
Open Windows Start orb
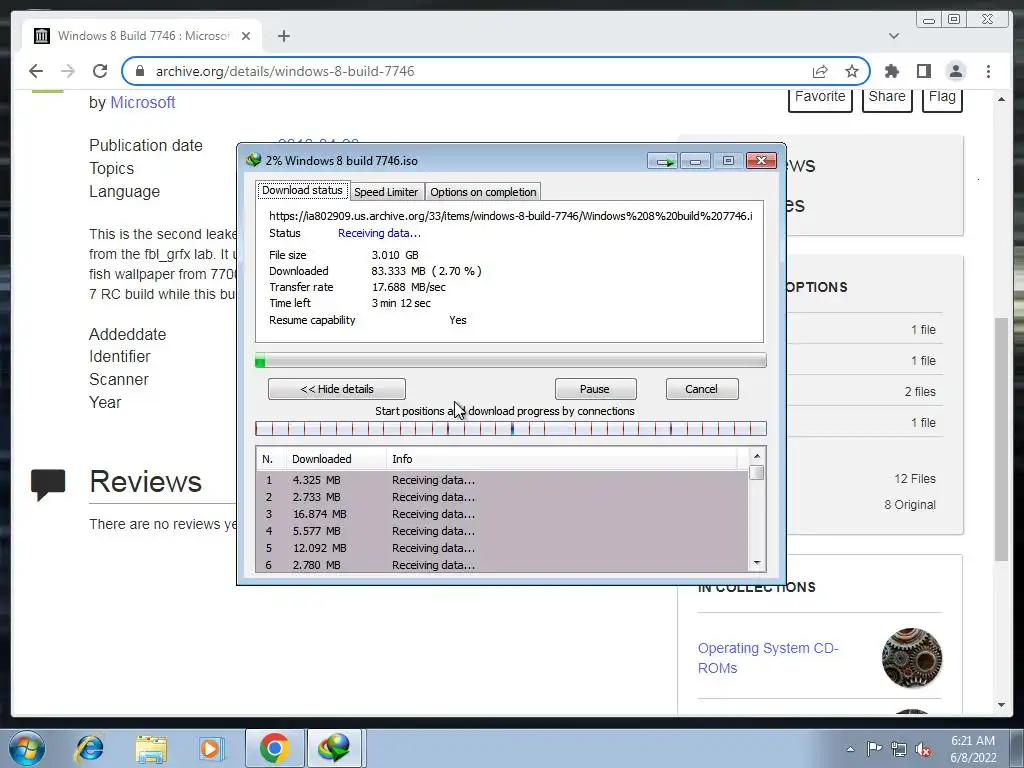pos(27,748)
